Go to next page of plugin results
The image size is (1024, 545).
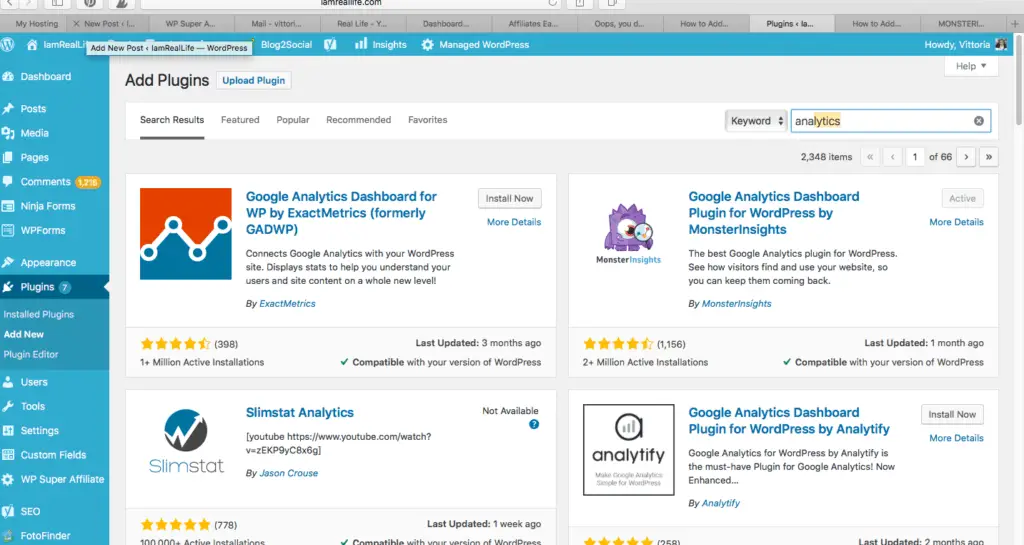pos(966,157)
